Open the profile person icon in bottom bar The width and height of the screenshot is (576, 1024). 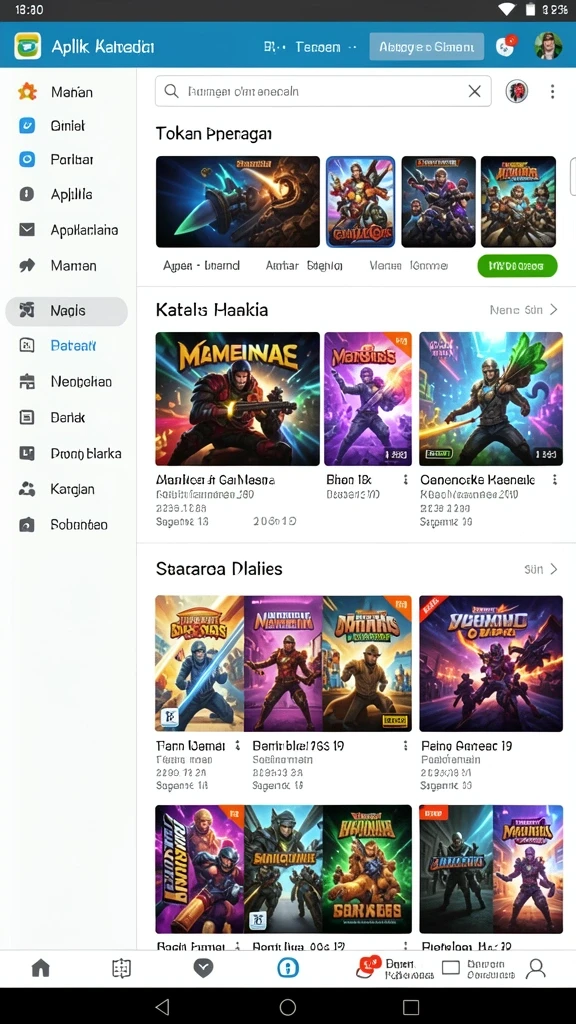[536, 968]
